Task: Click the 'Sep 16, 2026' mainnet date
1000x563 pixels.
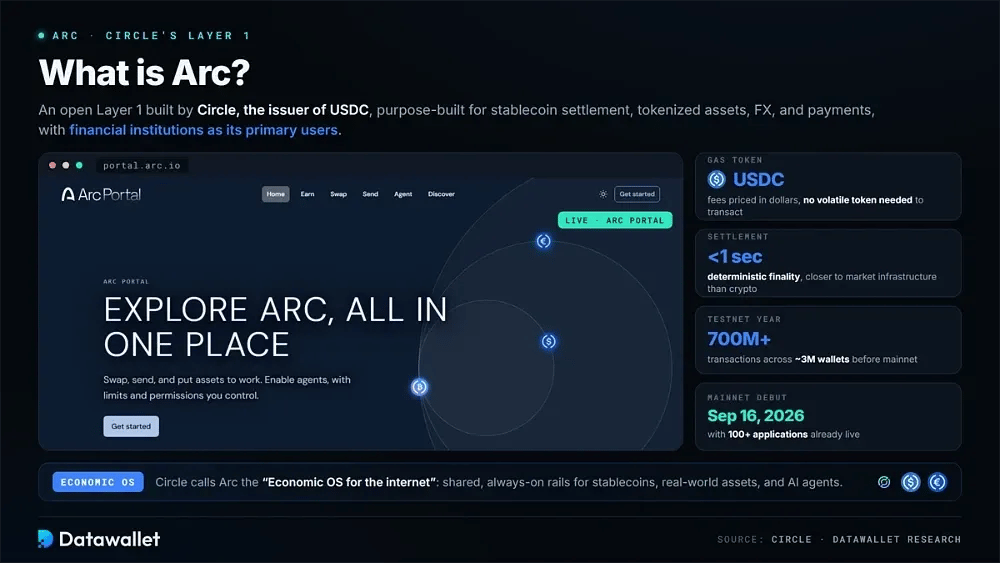Action: click(756, 416)
